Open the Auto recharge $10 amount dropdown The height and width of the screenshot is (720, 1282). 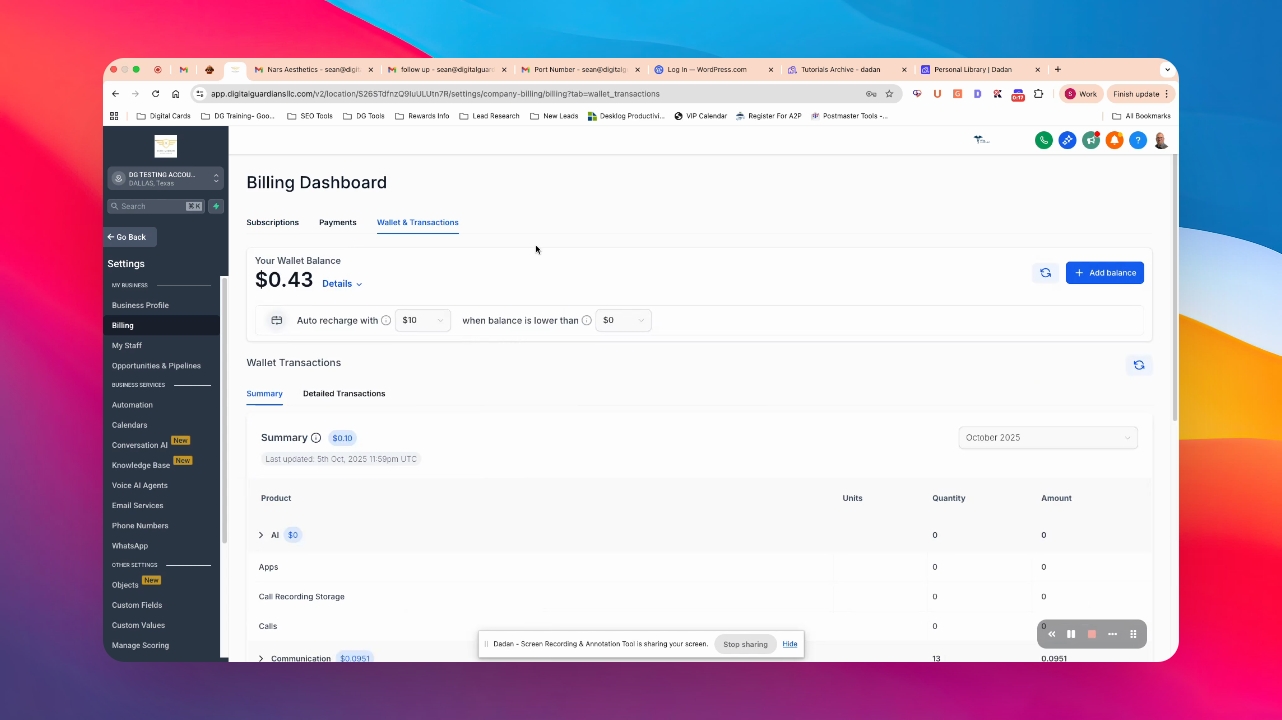pyautogui.click(x=423, y=320)
